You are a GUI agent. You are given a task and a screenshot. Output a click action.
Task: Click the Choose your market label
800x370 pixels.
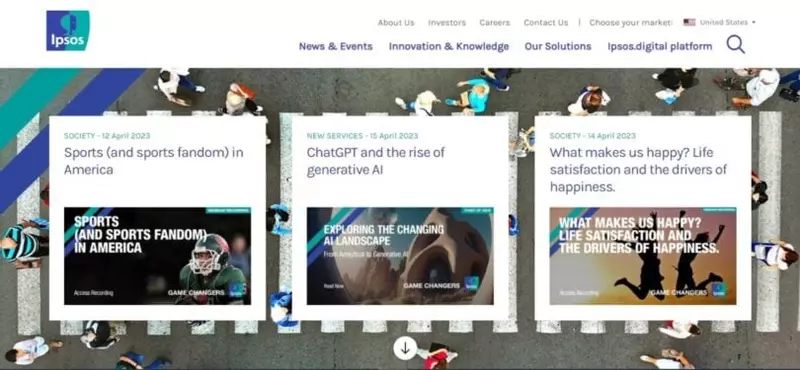631,22
